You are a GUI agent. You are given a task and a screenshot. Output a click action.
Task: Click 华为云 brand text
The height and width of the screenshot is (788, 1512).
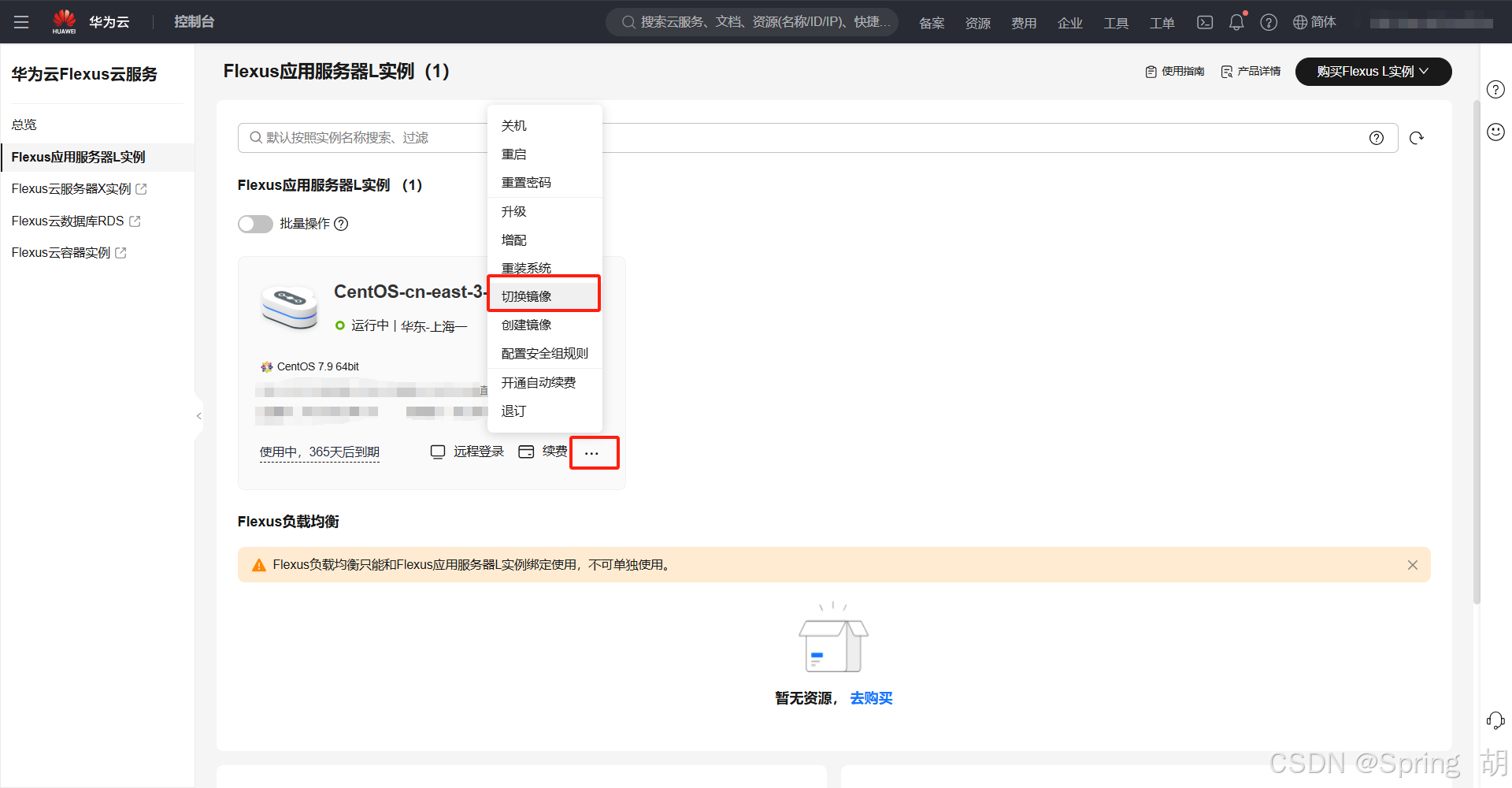tap(109, 22)
